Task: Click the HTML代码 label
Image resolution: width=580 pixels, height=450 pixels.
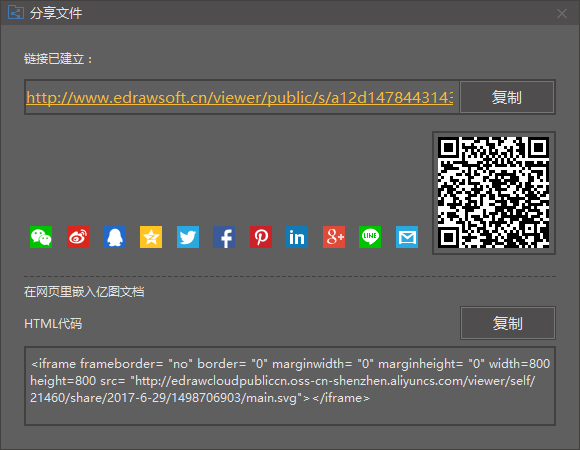Action: point(53,324)
